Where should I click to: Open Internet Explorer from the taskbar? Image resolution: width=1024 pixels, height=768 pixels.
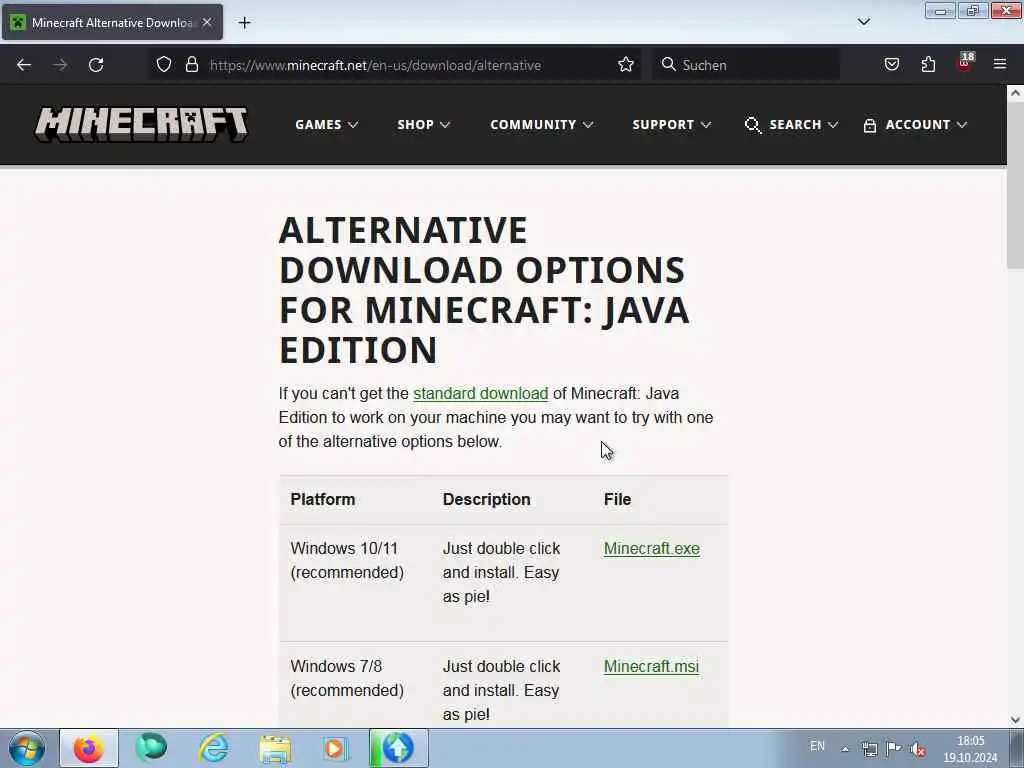click(x=214, y=748)
